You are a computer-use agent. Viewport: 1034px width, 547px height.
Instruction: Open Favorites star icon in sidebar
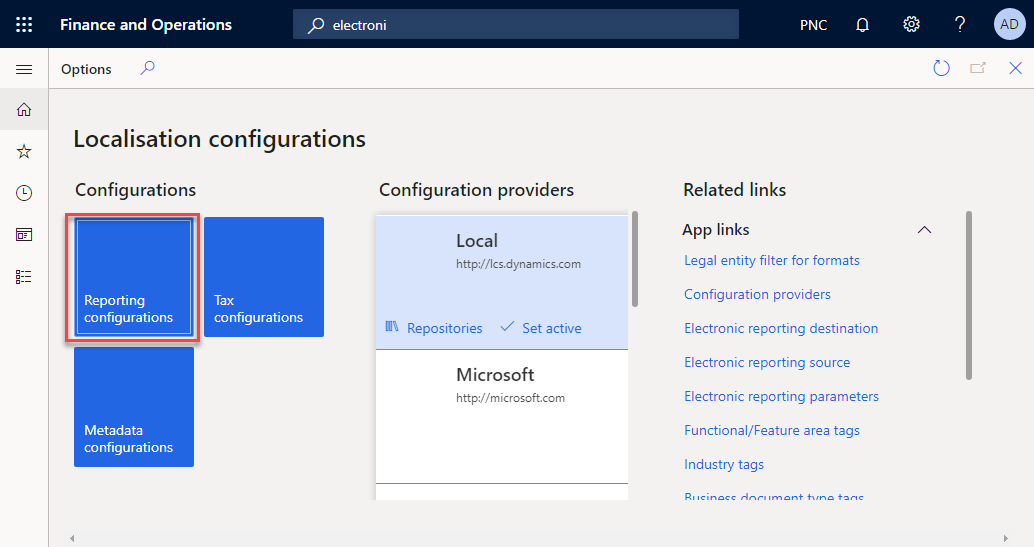(x=24, y=152)
